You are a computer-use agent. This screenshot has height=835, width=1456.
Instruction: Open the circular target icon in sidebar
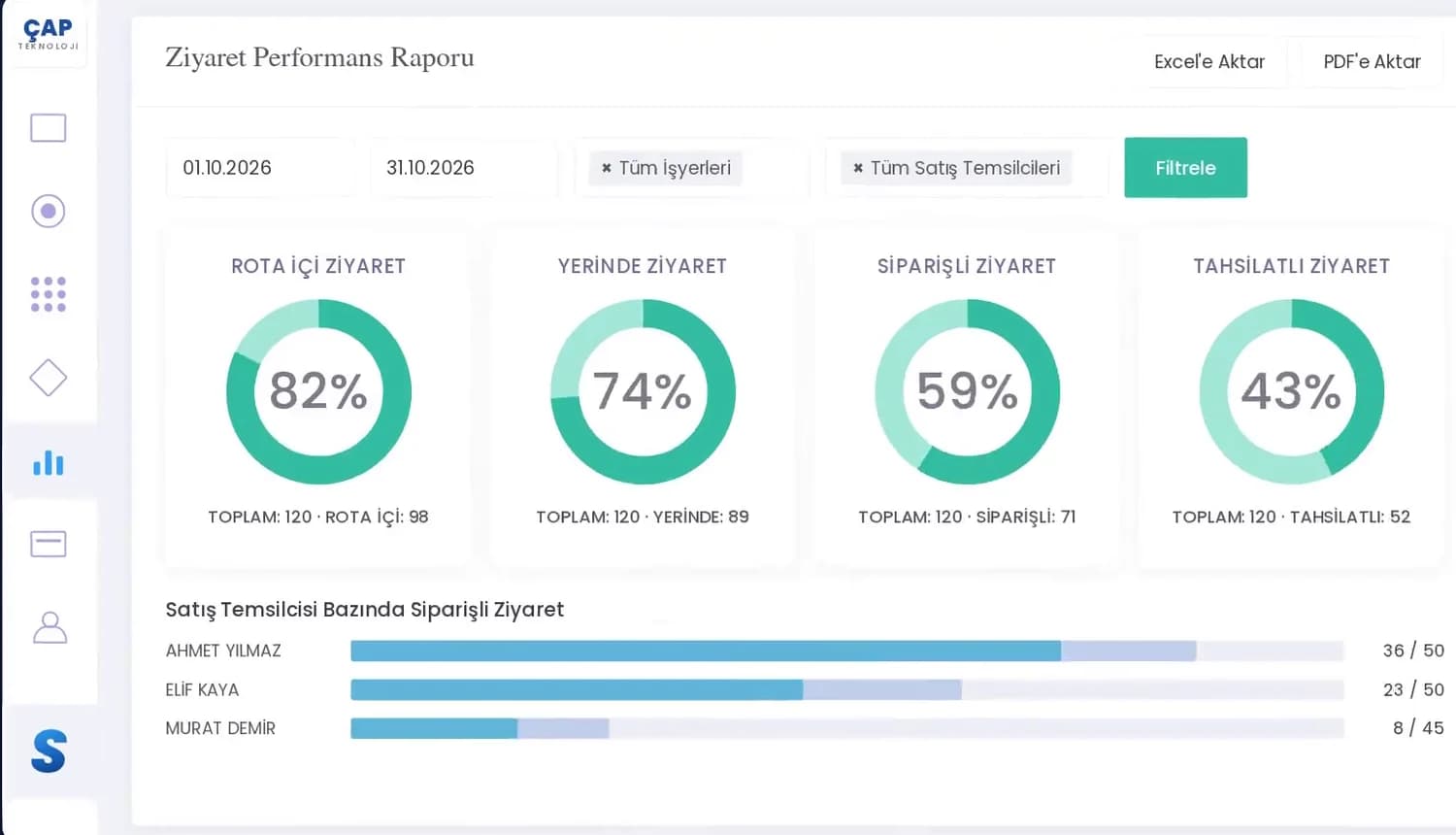coord(49,211)
